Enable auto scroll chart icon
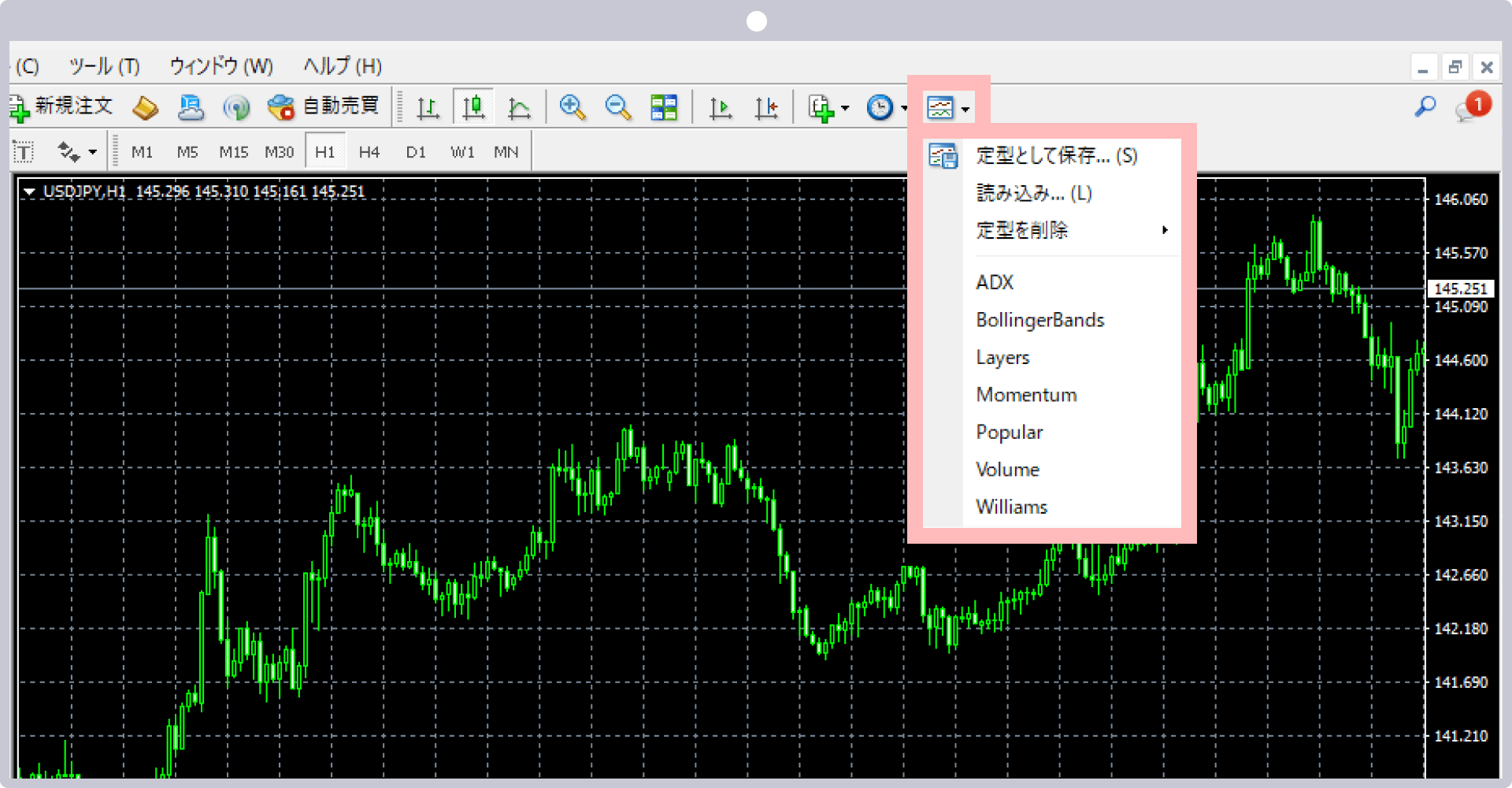The width and height of the screenshot is (1512, 788). click(720, 107)
